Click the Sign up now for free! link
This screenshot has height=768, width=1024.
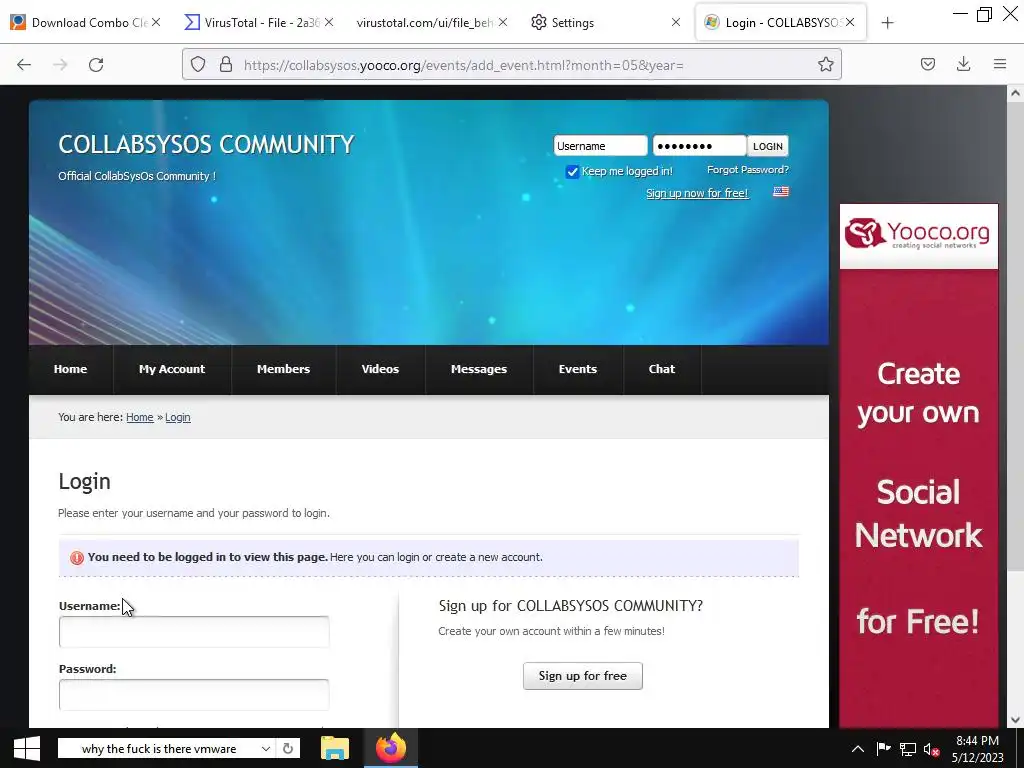pos(697,193)
